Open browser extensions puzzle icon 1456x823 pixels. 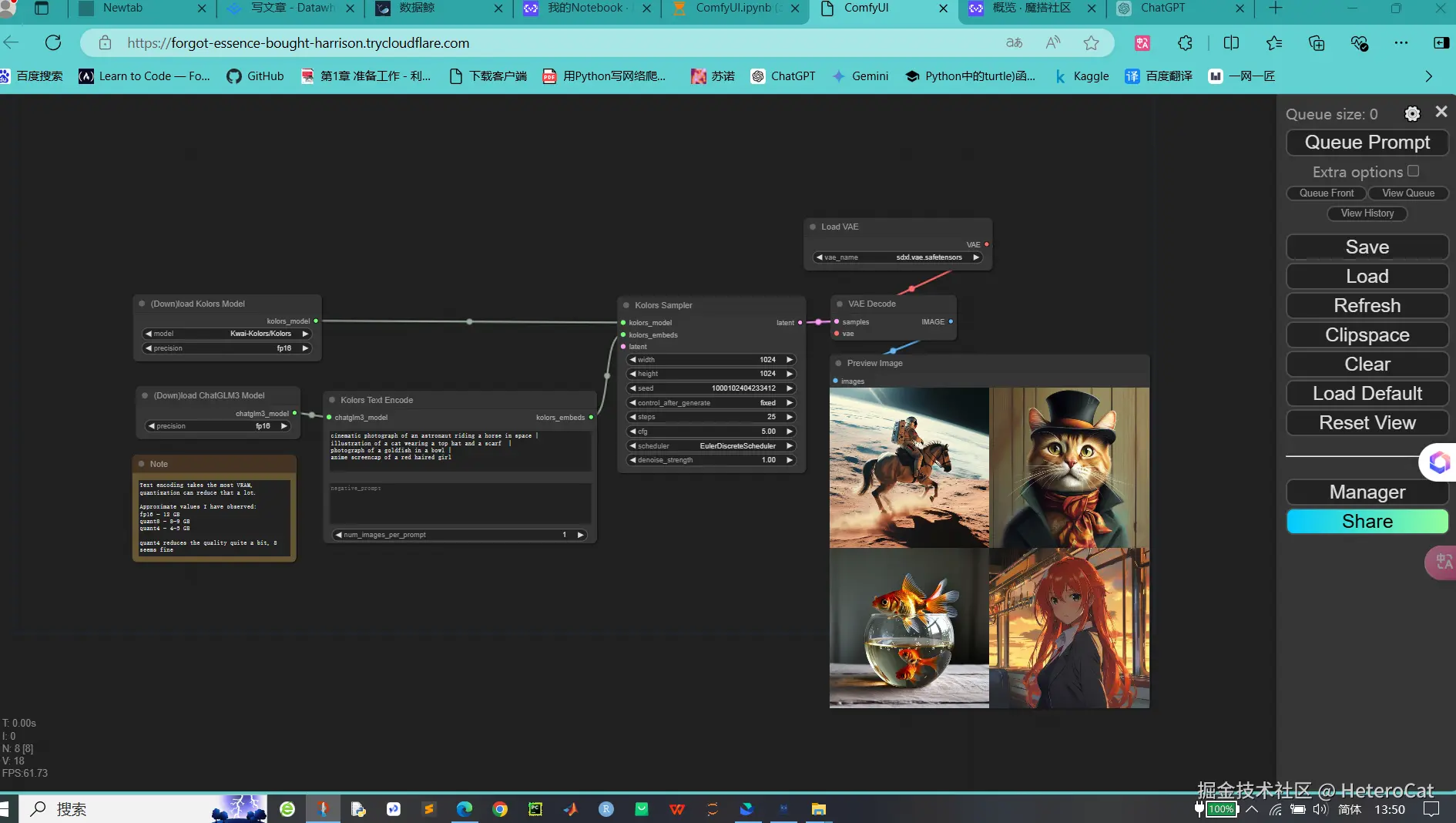pos(1185,43)
